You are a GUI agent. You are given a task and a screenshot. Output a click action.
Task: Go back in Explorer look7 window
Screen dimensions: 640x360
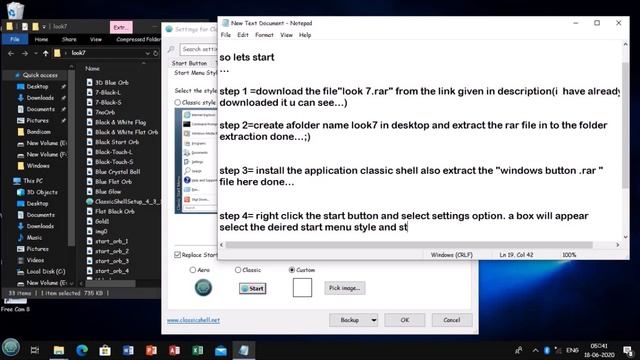[11, 53]
